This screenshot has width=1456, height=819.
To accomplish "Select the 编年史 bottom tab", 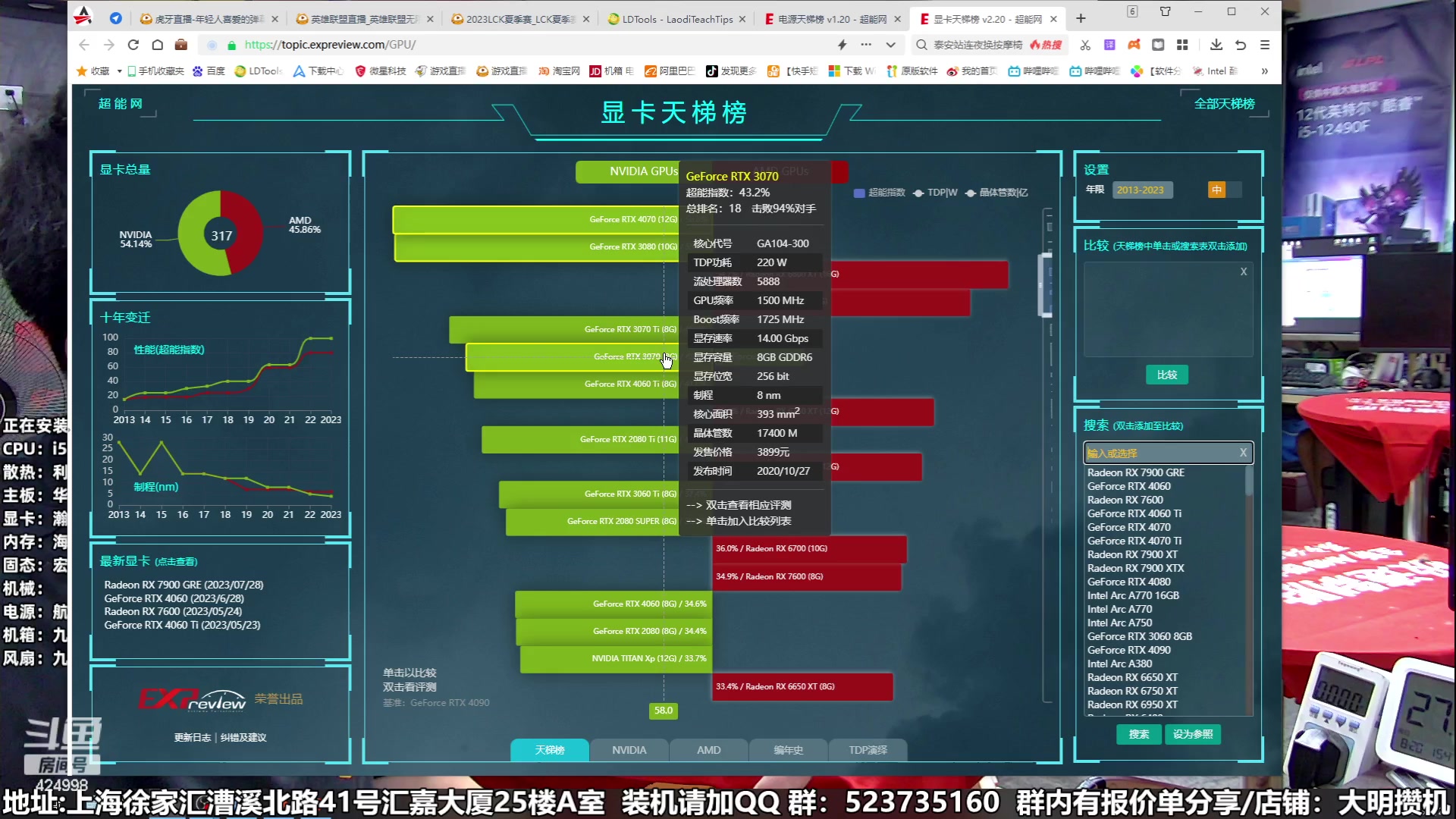I will pyautogui.click(x=788, y=750).
